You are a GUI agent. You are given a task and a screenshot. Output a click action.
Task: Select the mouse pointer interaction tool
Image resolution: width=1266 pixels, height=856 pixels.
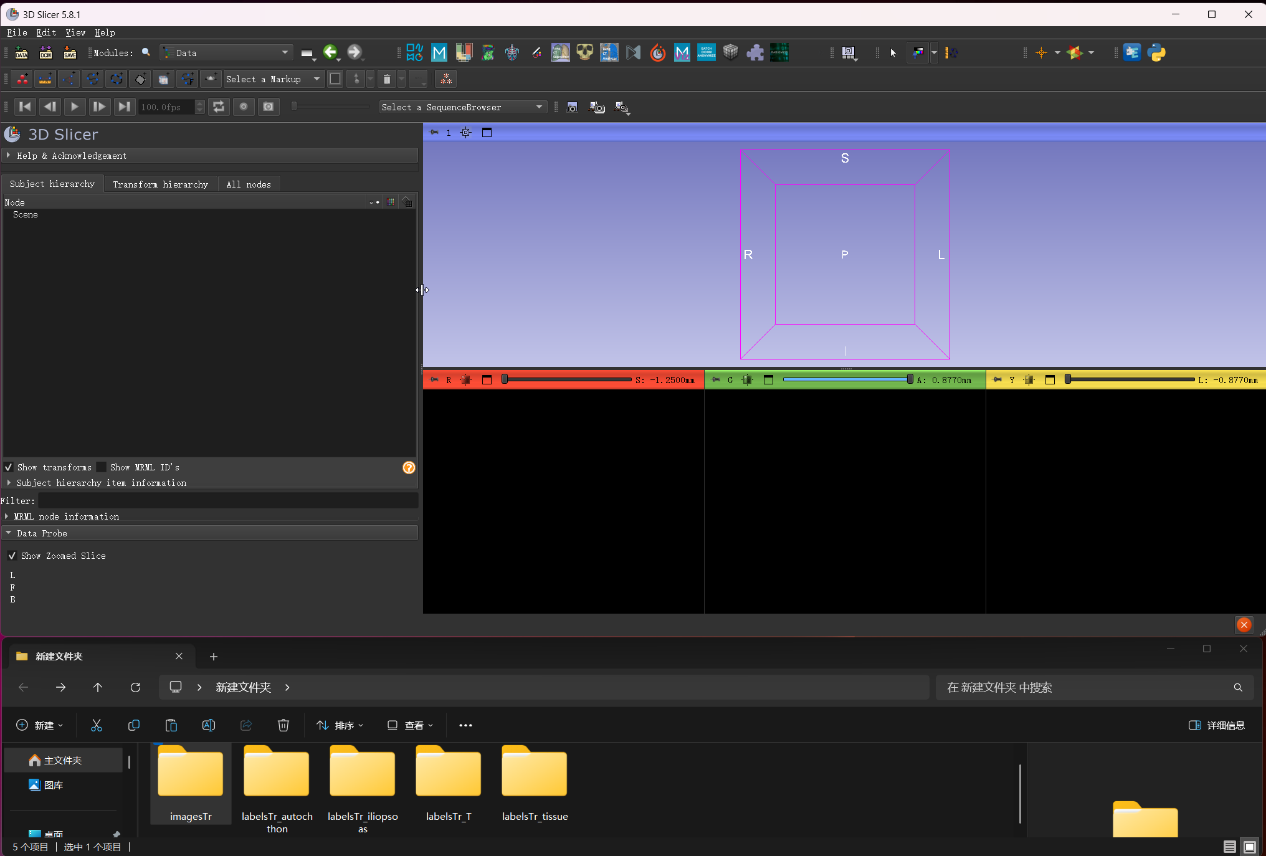click(893, 53)
